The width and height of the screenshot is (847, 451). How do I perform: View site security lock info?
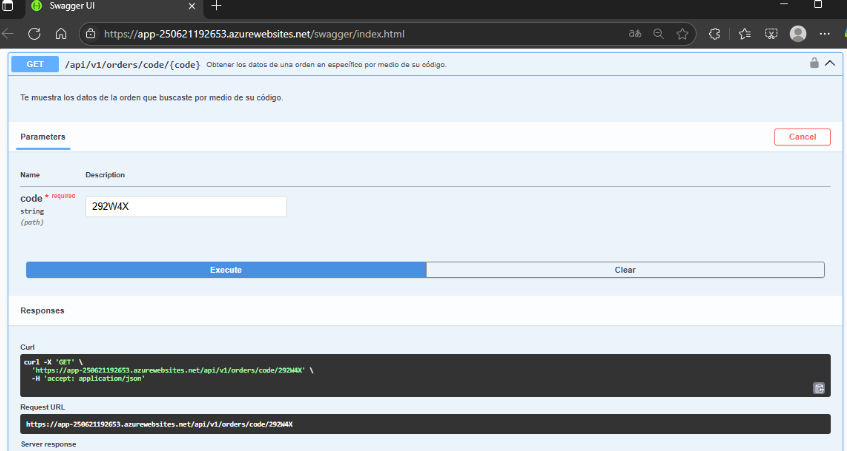point(91,33)
